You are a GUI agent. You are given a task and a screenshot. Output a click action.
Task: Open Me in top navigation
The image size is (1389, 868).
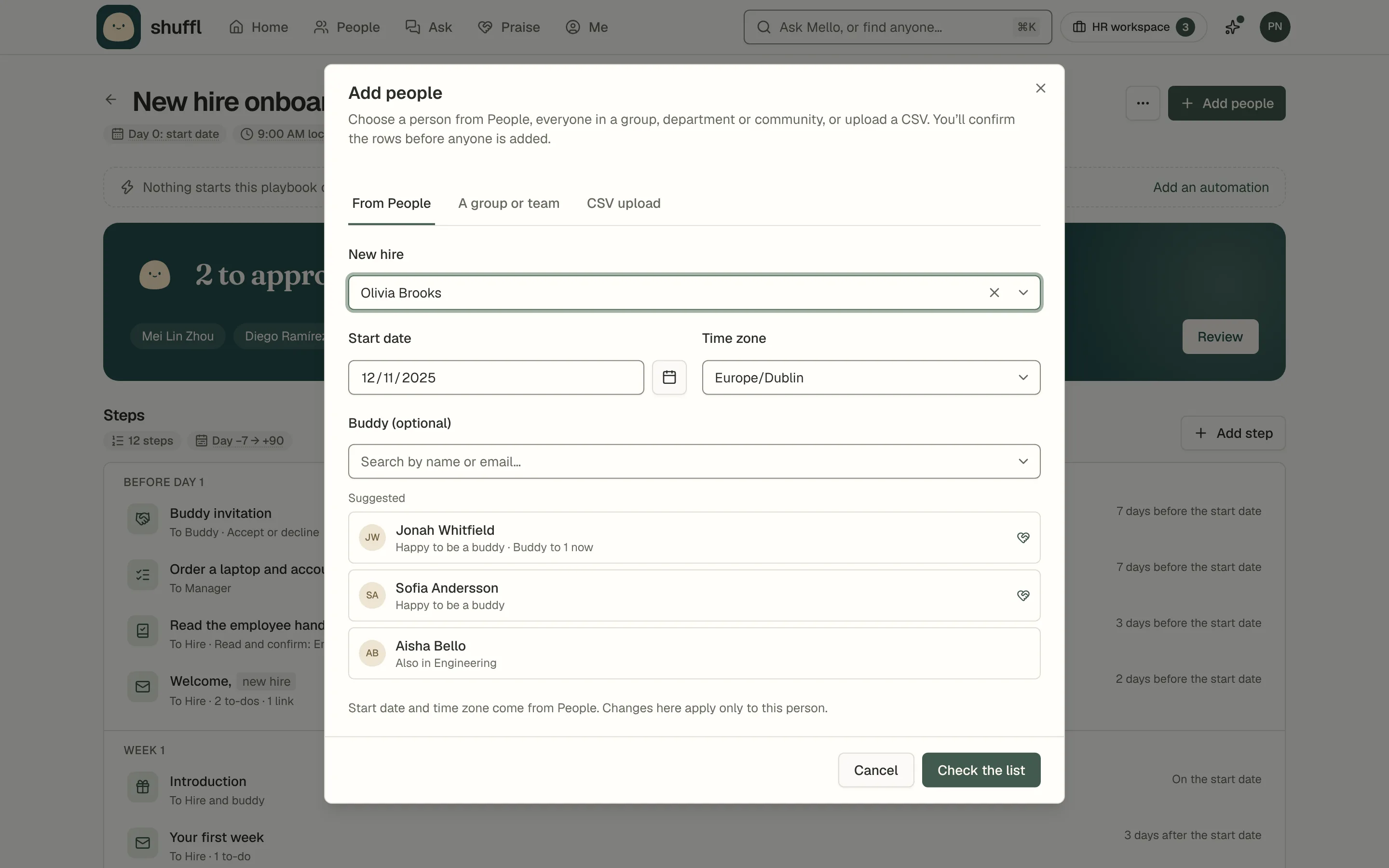[586, 27]
